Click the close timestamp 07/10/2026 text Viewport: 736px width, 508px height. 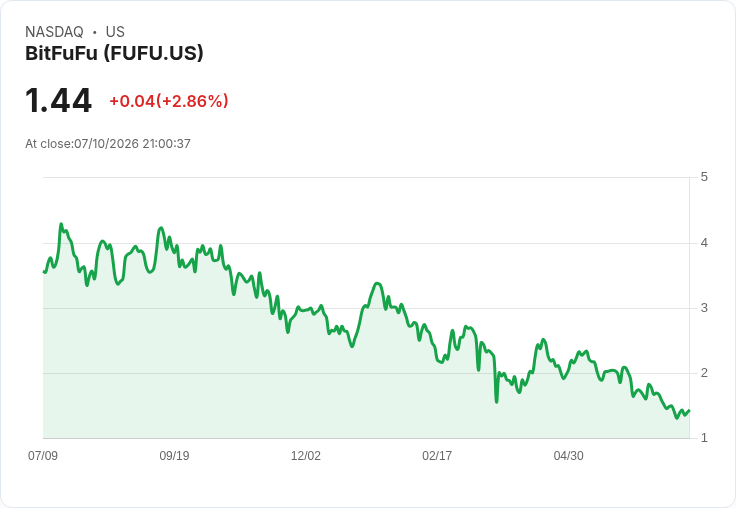coord(108,144)
